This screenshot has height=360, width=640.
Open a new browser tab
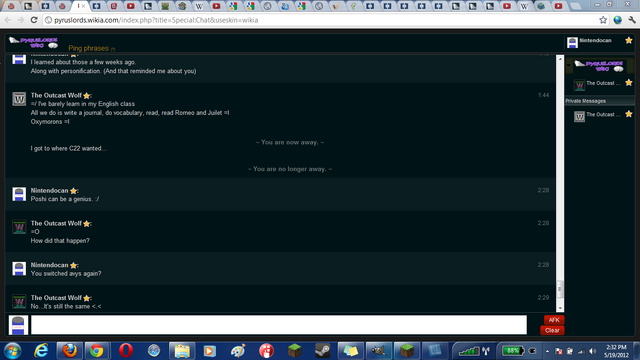point(576,6)
